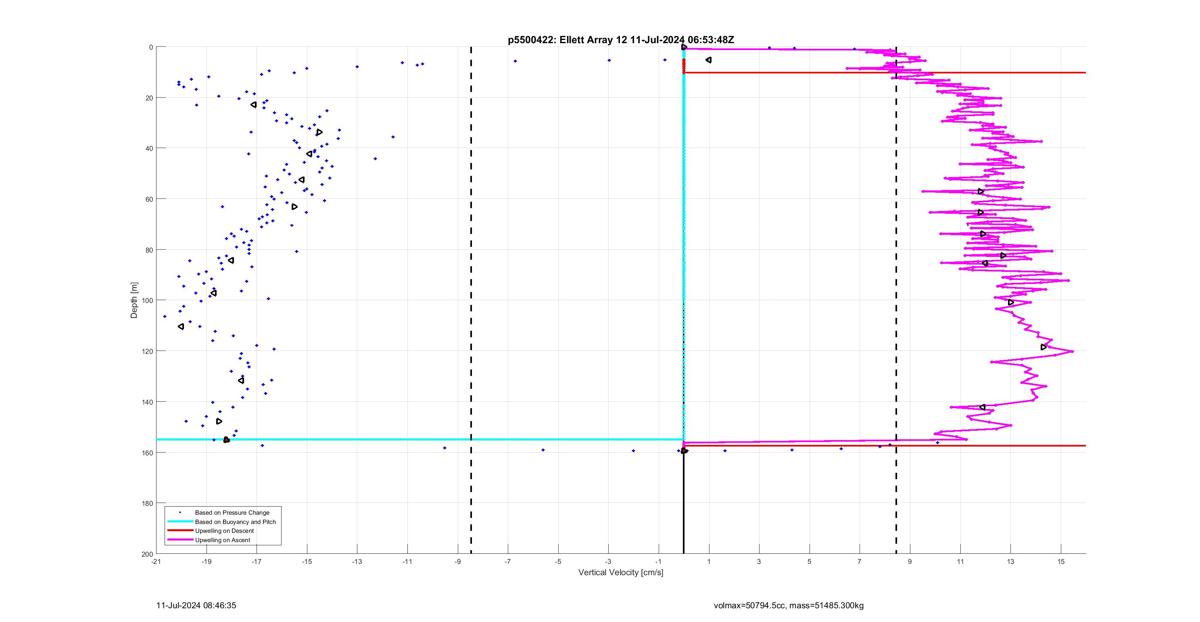The image size is (1200, 622).
Task: Click x-axis tick label '-3'
Action: 608,562
